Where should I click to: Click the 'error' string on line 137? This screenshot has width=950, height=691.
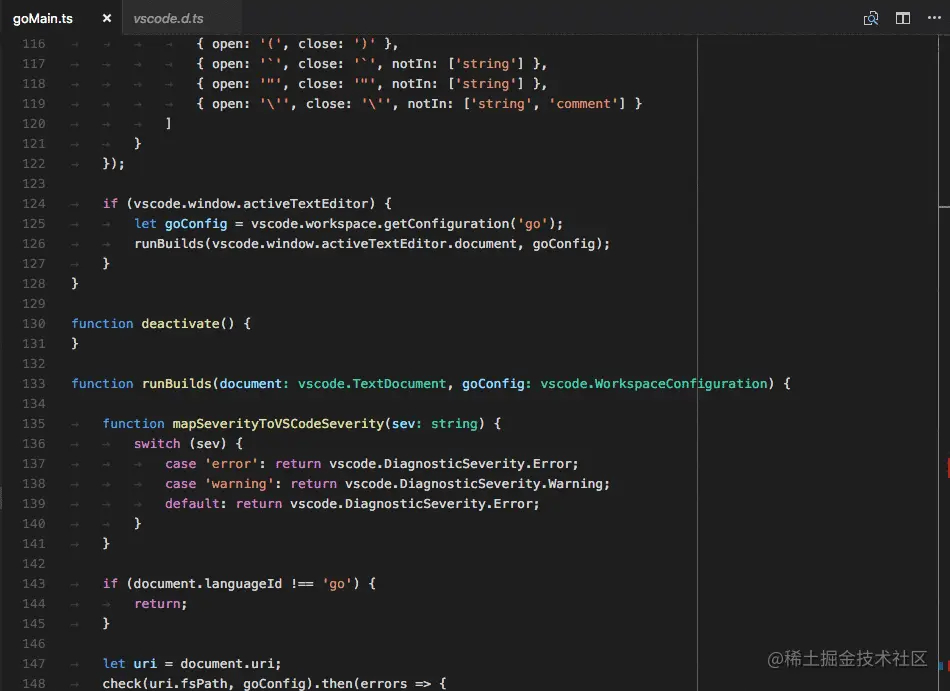point(231,463)
